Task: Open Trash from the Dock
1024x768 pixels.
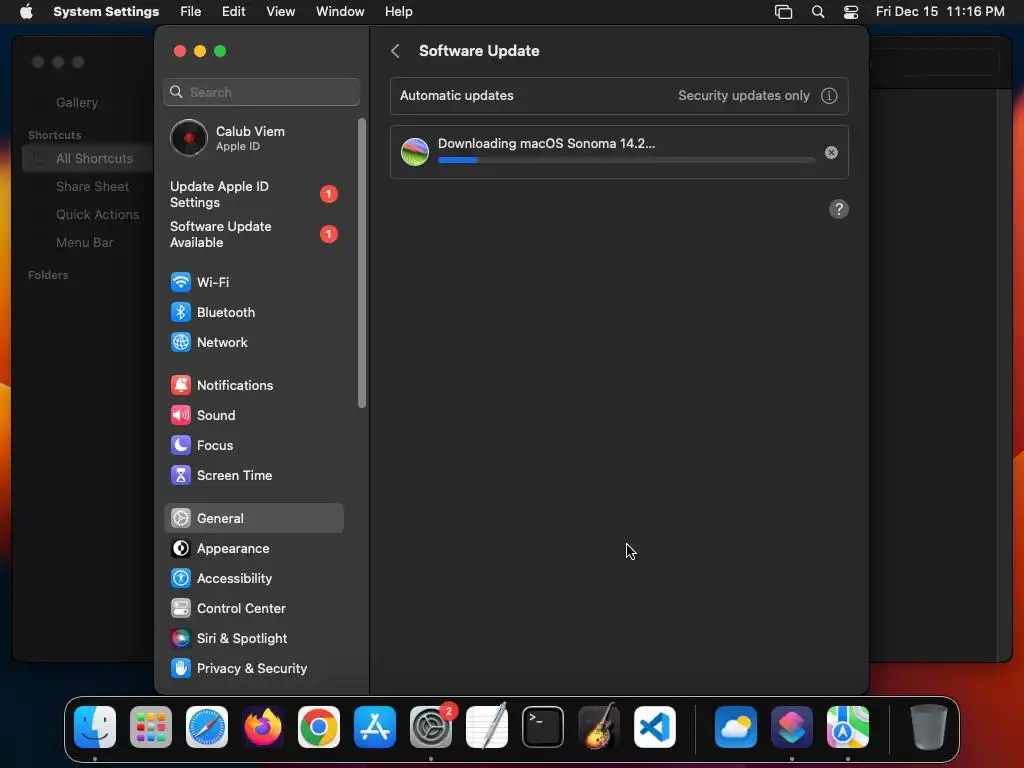Action: (928, 727)
